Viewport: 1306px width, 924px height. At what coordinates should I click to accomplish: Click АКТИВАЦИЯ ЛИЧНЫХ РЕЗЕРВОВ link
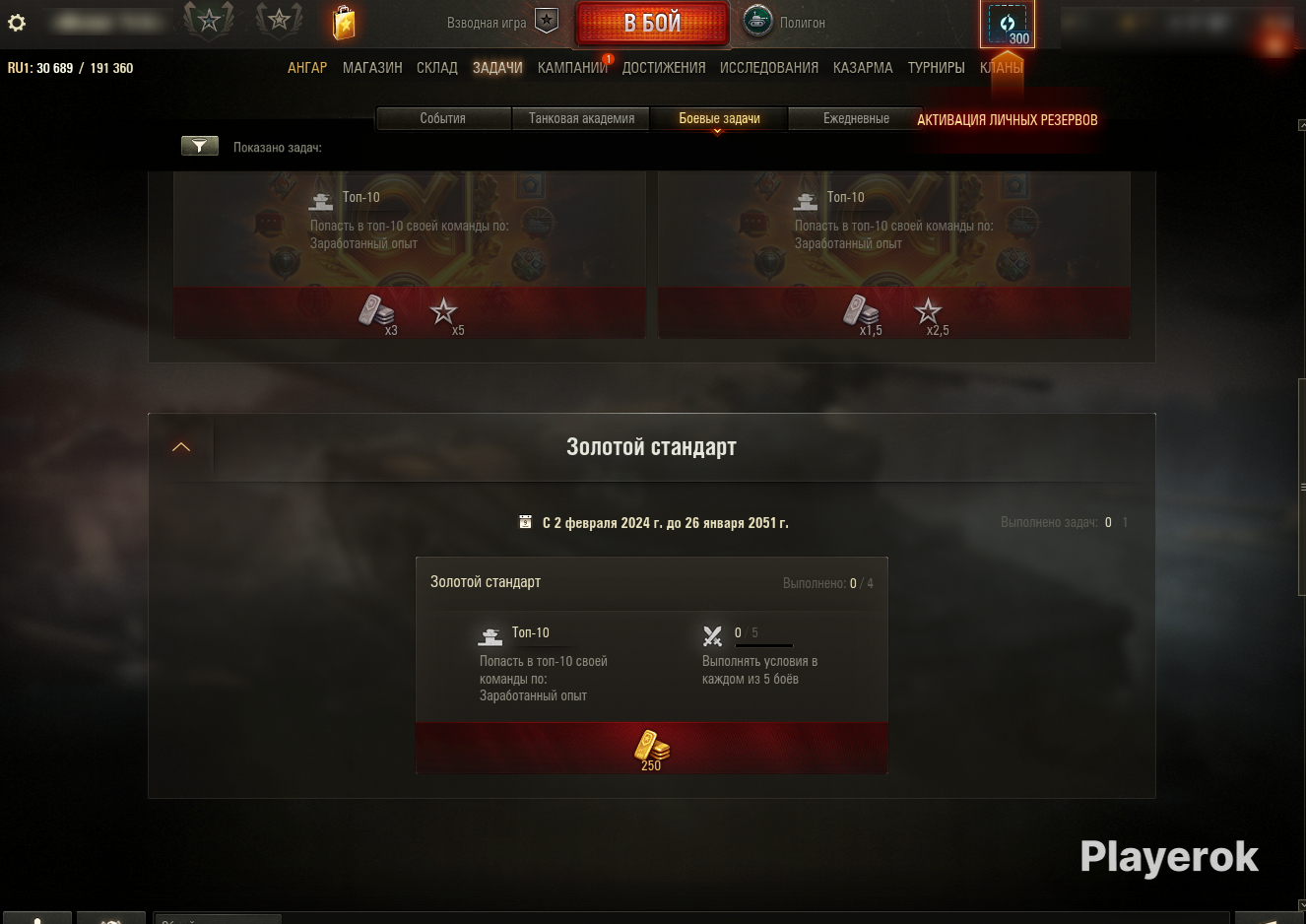pos(1008,120)
